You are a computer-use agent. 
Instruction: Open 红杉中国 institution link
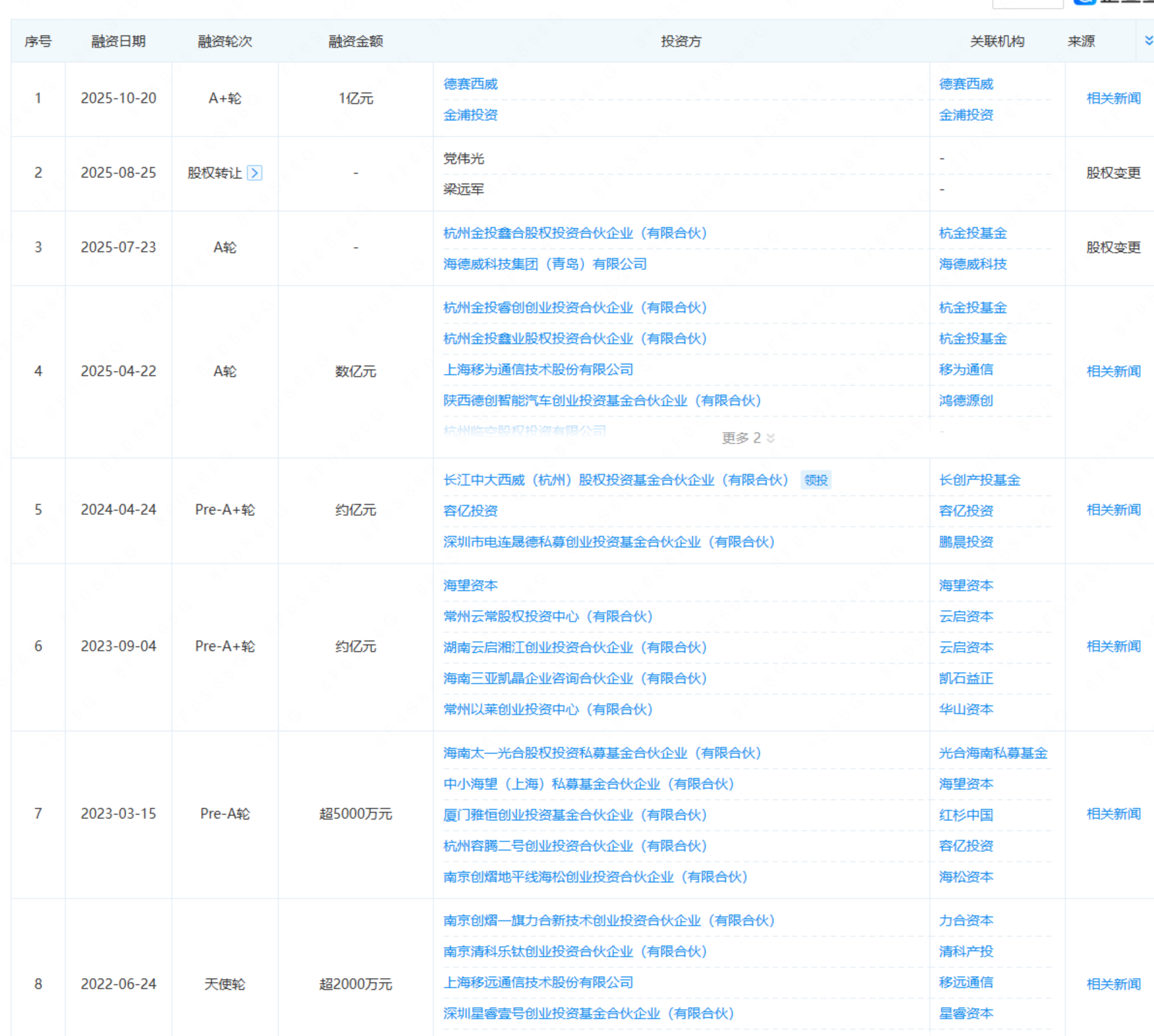(x=966, y=815)
